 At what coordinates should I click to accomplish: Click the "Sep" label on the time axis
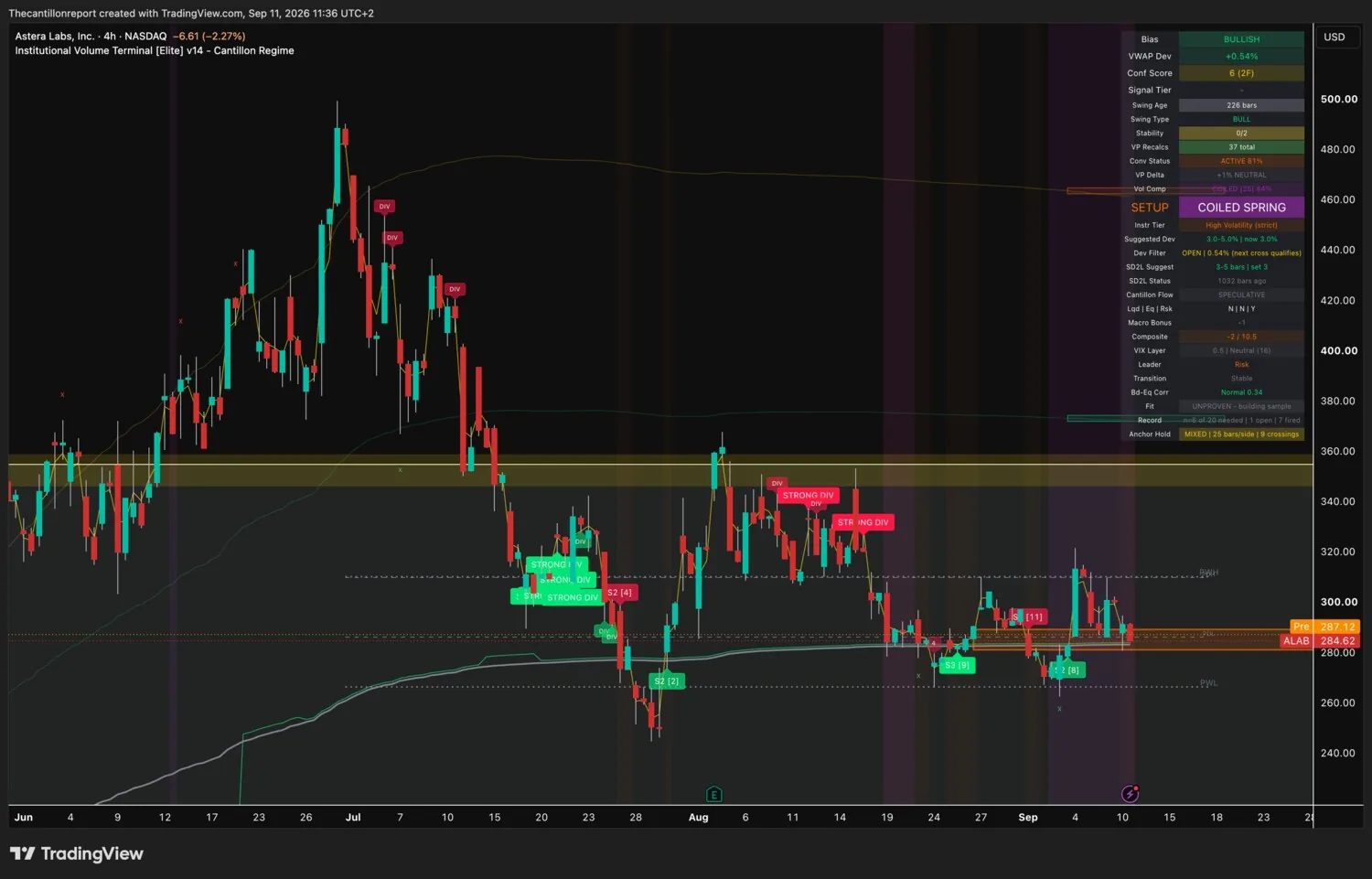click(1028, 818)
